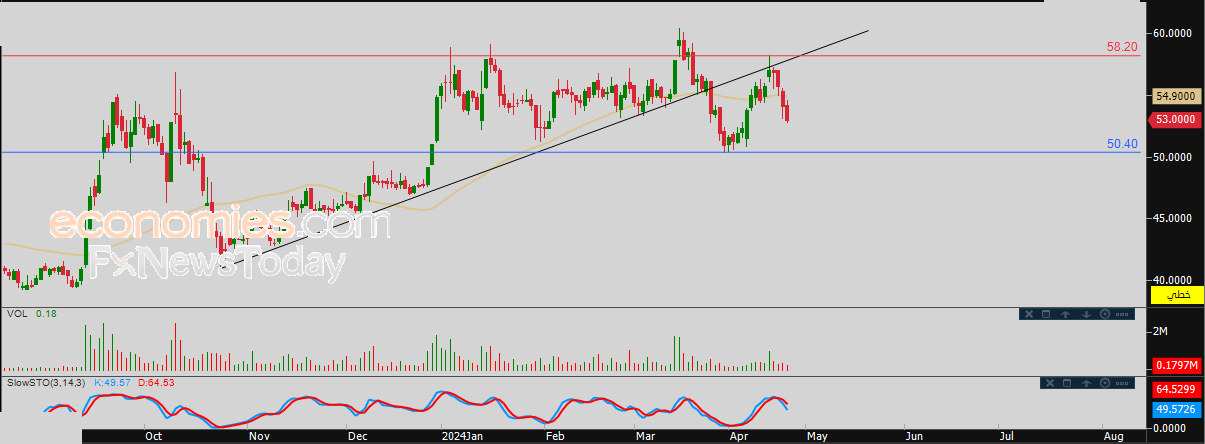
Task: Click the Aug date axis label
Action: coord(1113,436)
